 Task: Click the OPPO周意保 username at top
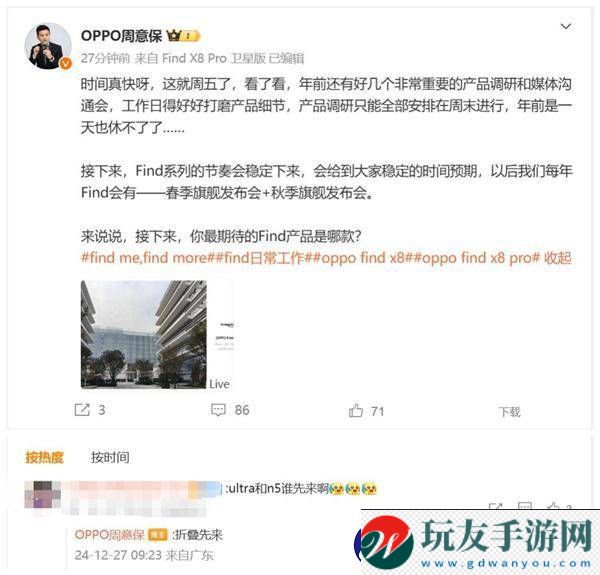[x=121, y=36]
